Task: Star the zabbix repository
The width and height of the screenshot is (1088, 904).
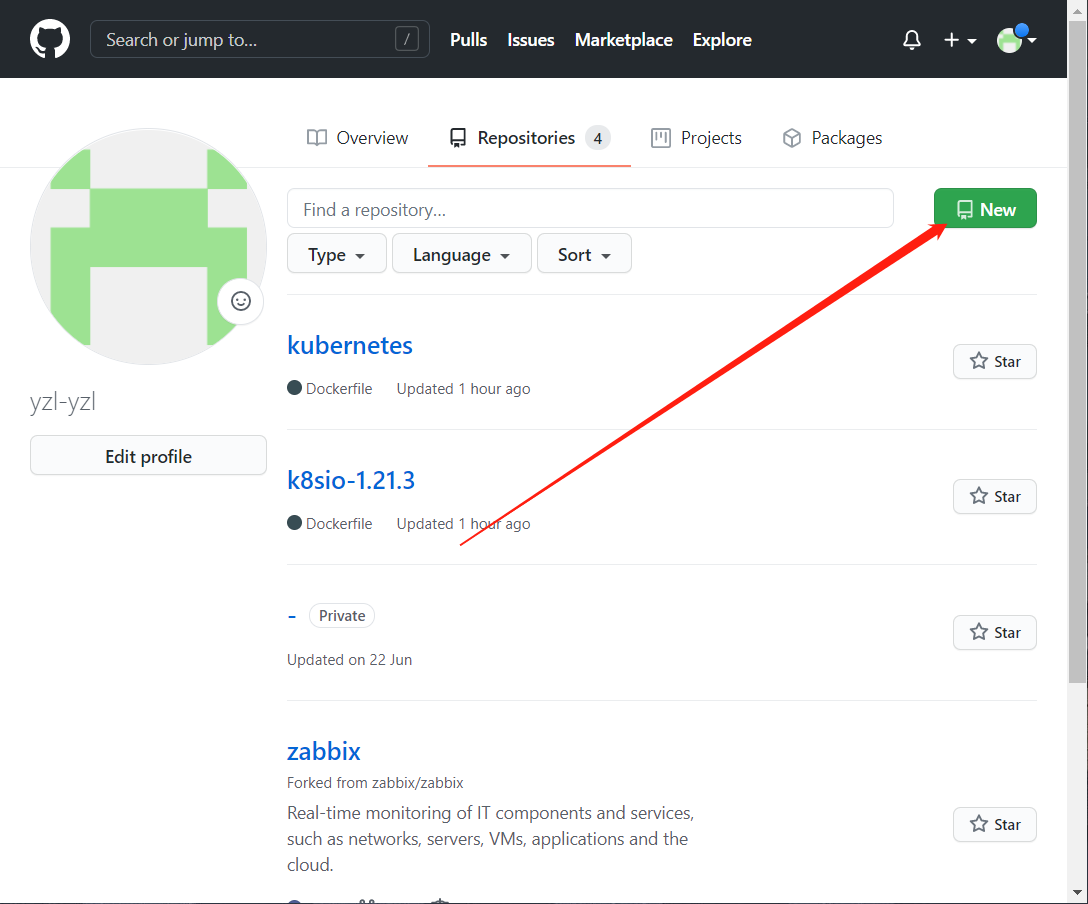Action: (x=995, y=825)
